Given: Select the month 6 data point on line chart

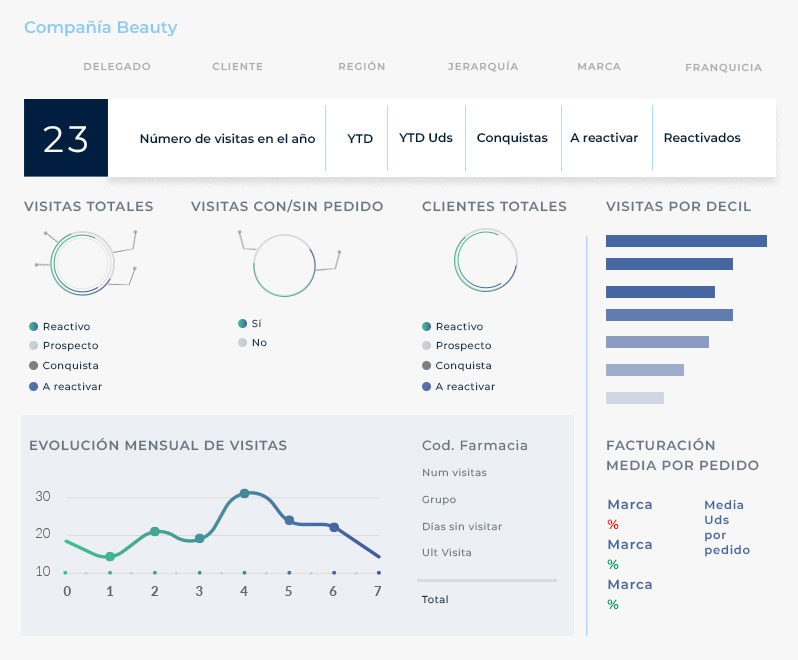Looking at the screenshot, I should pos(334,527).
